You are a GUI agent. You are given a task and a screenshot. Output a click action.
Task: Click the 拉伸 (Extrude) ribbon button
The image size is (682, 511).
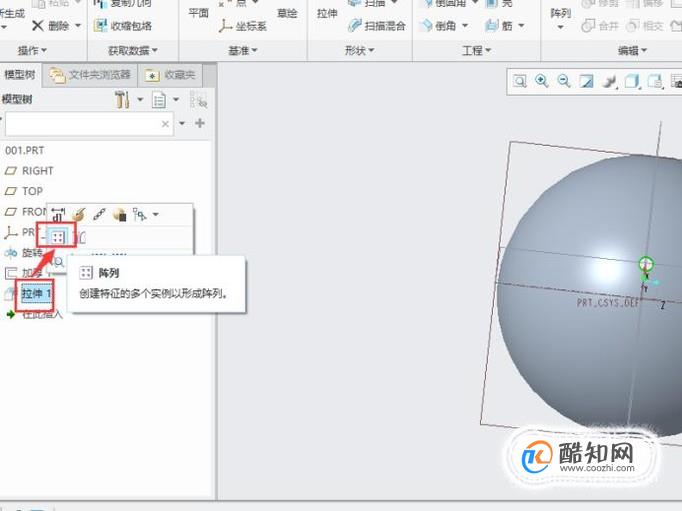328,13
